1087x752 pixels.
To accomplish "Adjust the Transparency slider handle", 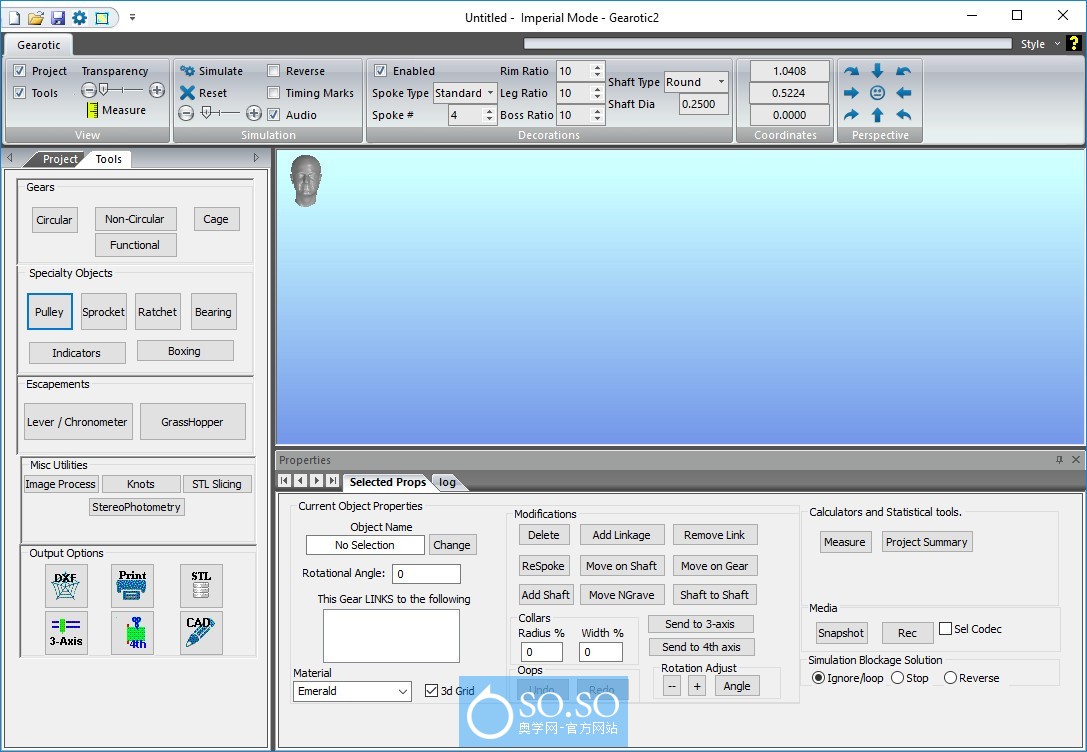I will pyautogui.click(x=104, y=90).
